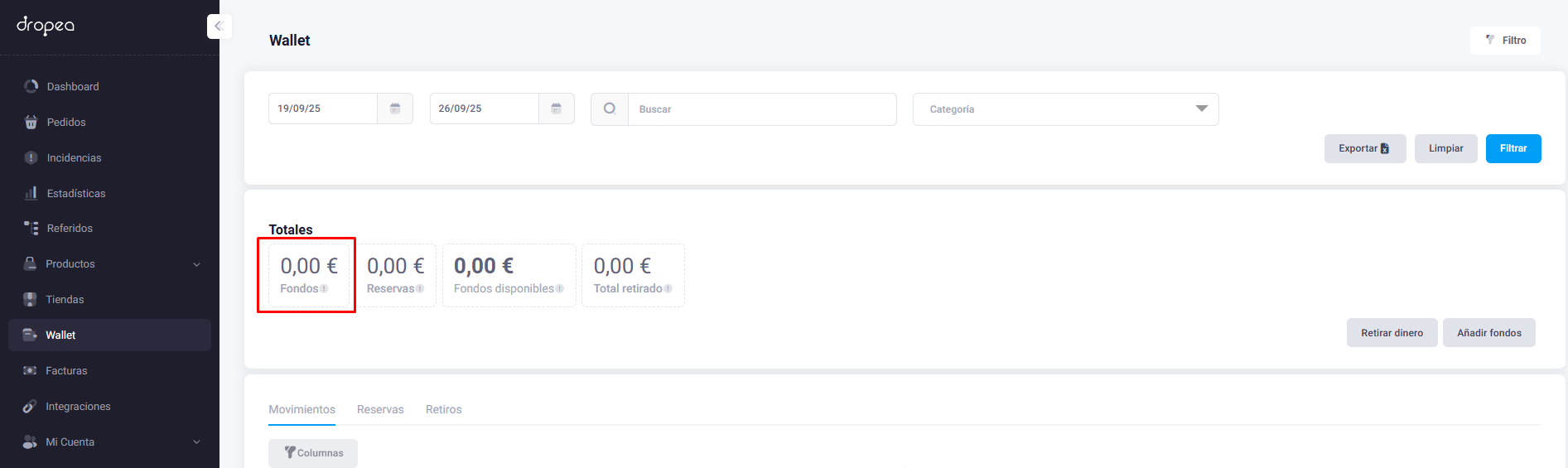Open calendar picker for end date 26/09/25
This screenshot has height=468, width=1568.
(557, 109)
